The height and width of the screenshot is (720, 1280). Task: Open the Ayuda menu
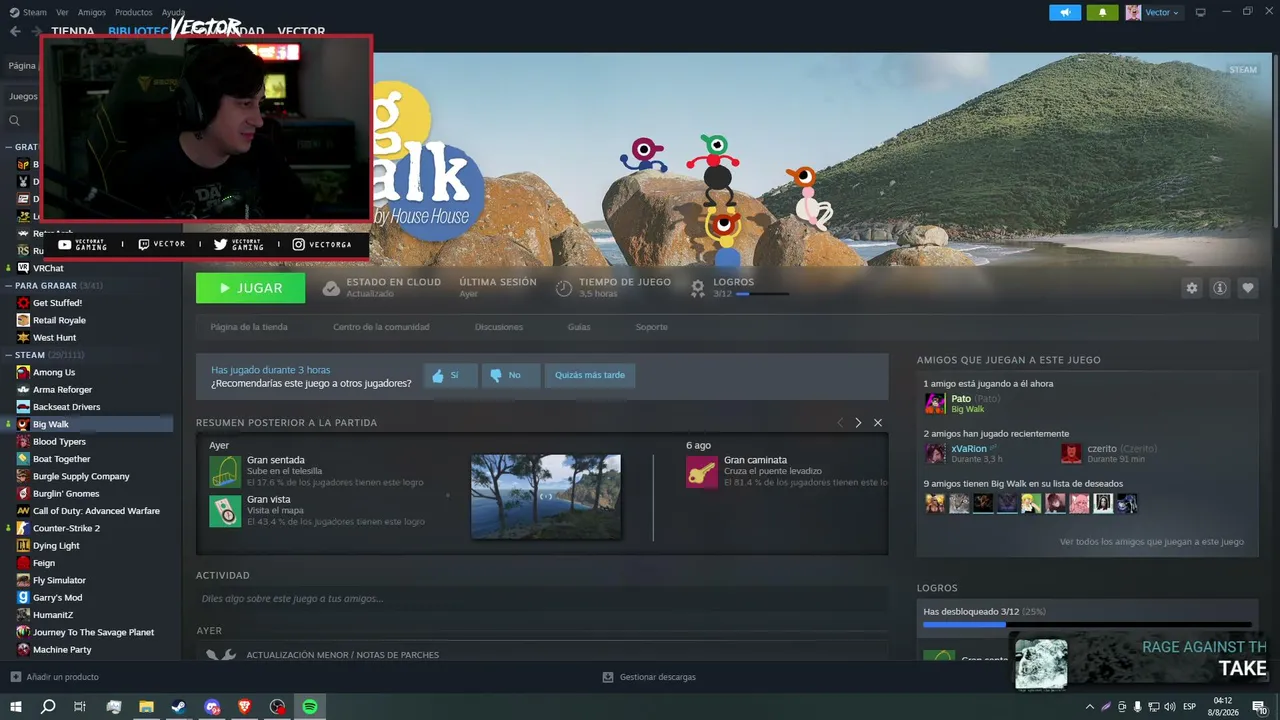pyautogui.click(x=173, y=12)
